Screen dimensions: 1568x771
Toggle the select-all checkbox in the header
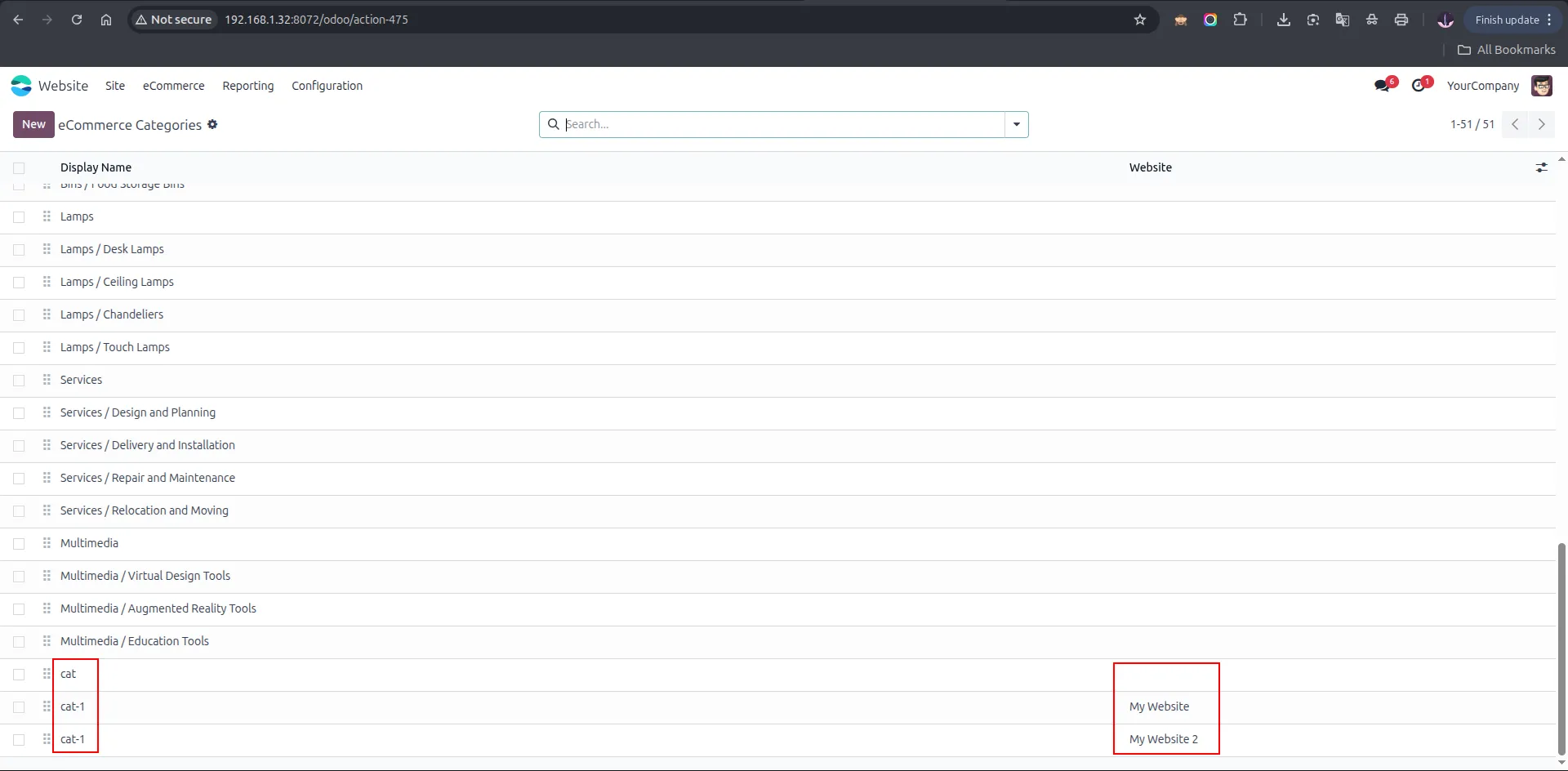click(x=19, y=167)
